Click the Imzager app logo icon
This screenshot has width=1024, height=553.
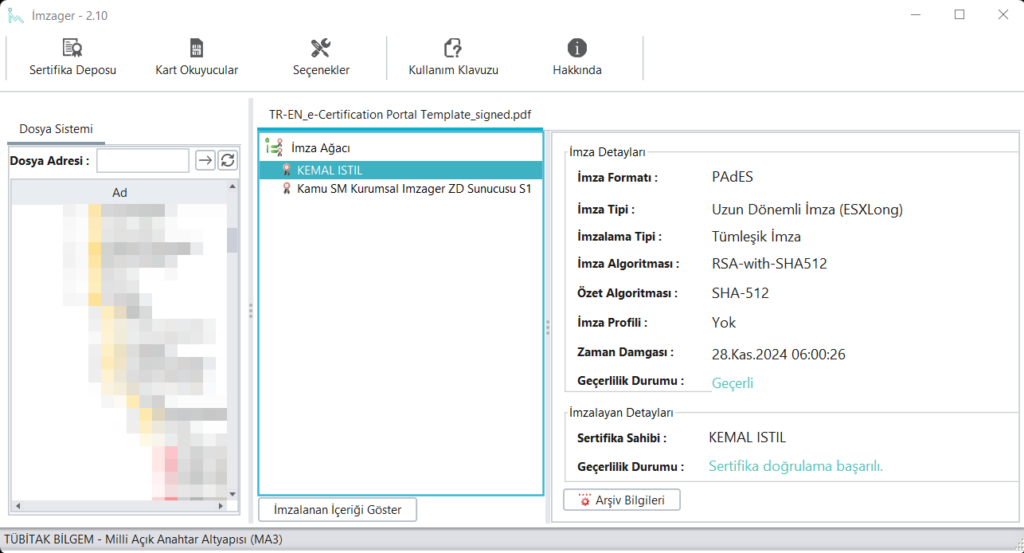(16, 15)
